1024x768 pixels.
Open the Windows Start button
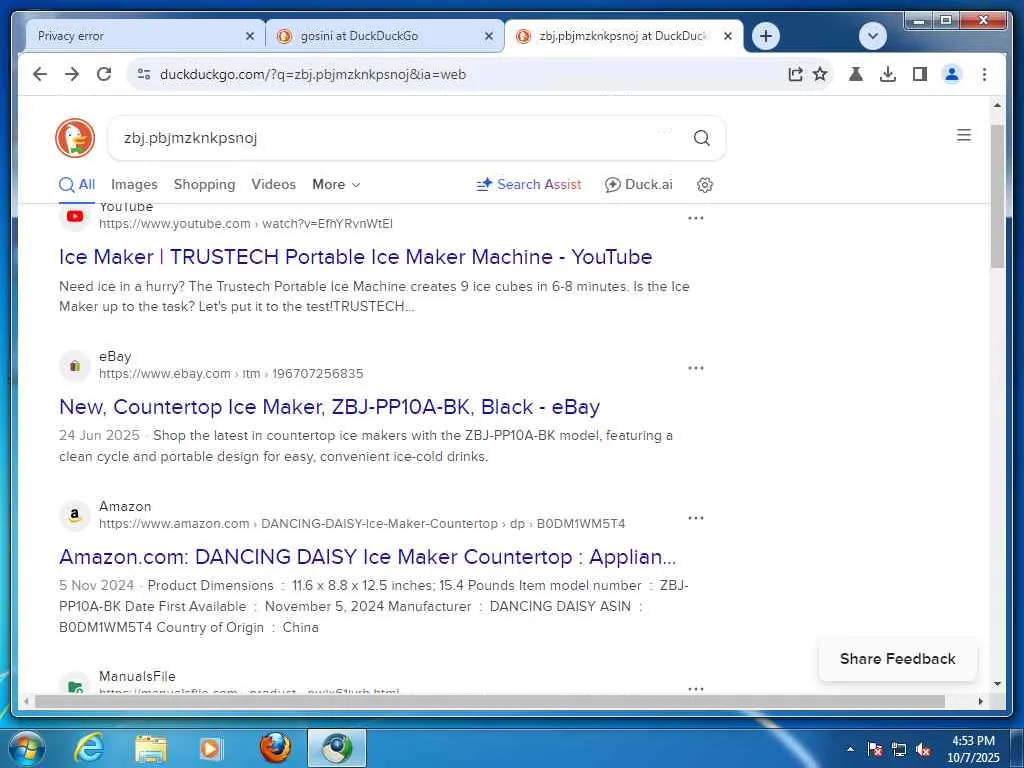pyautogui.click(x=26, y=748)
